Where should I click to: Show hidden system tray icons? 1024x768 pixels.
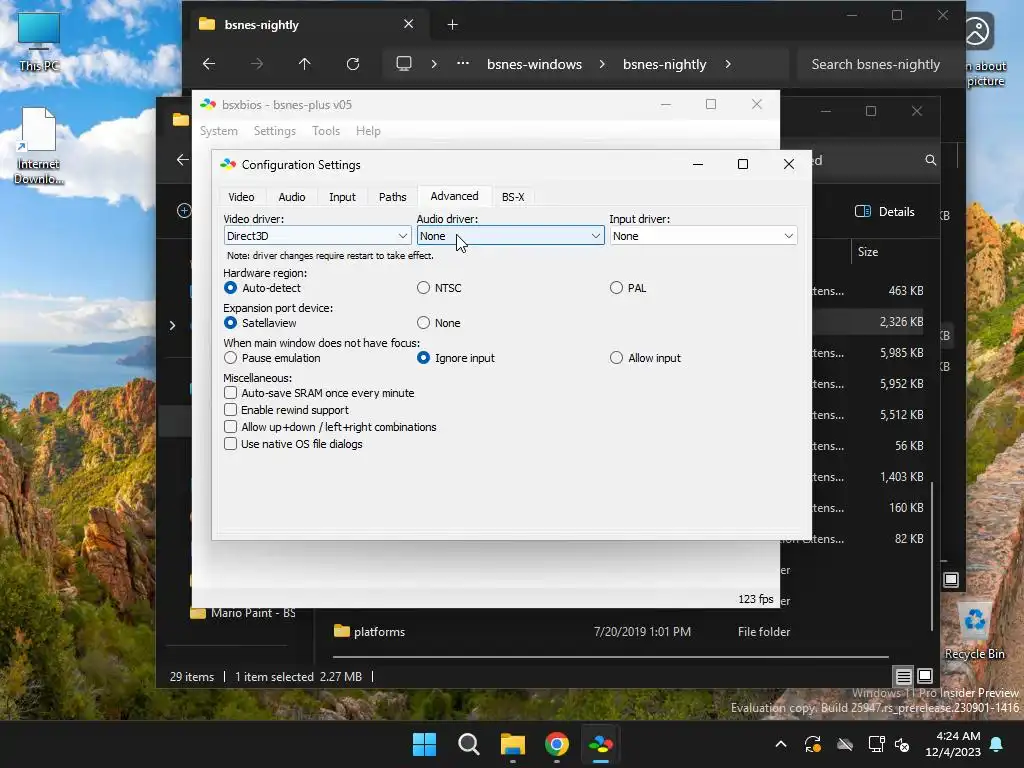(x=780, y=744)
